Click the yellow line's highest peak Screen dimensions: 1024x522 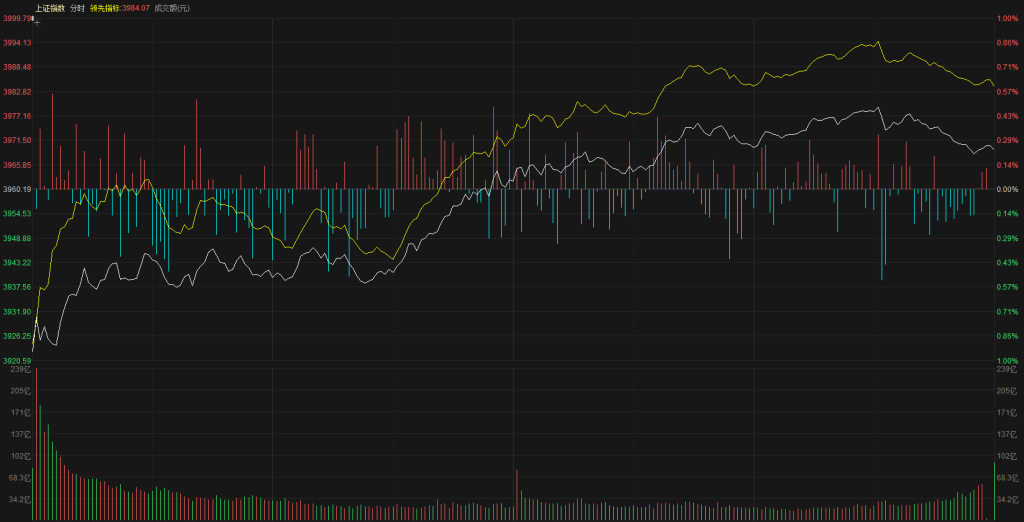tap(878, 42)
